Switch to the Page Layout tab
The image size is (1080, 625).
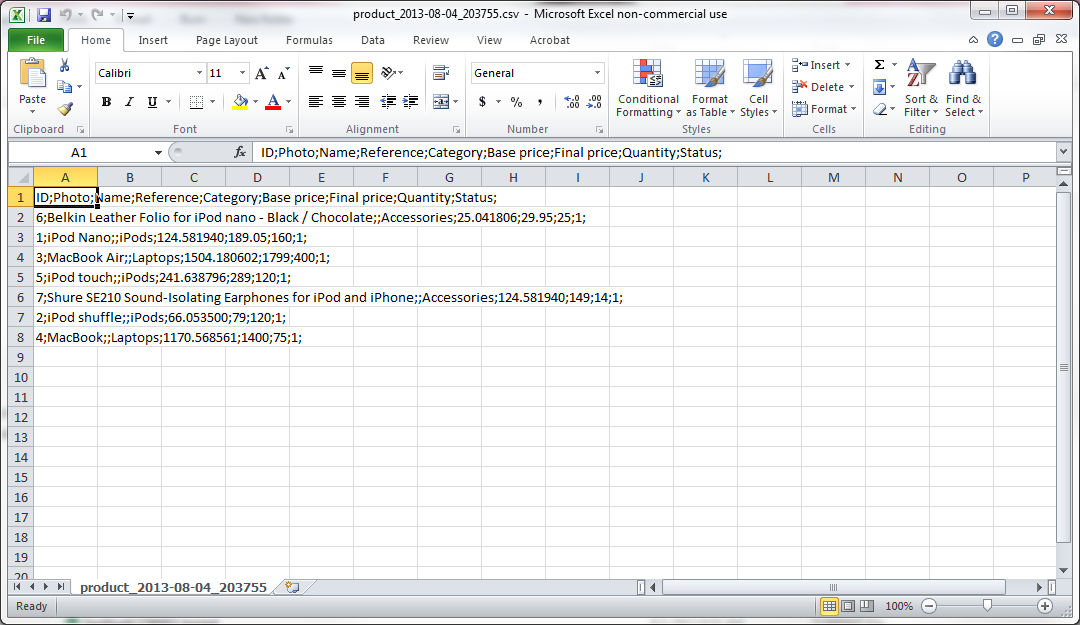pyautogui.click(x=227, y=40)
